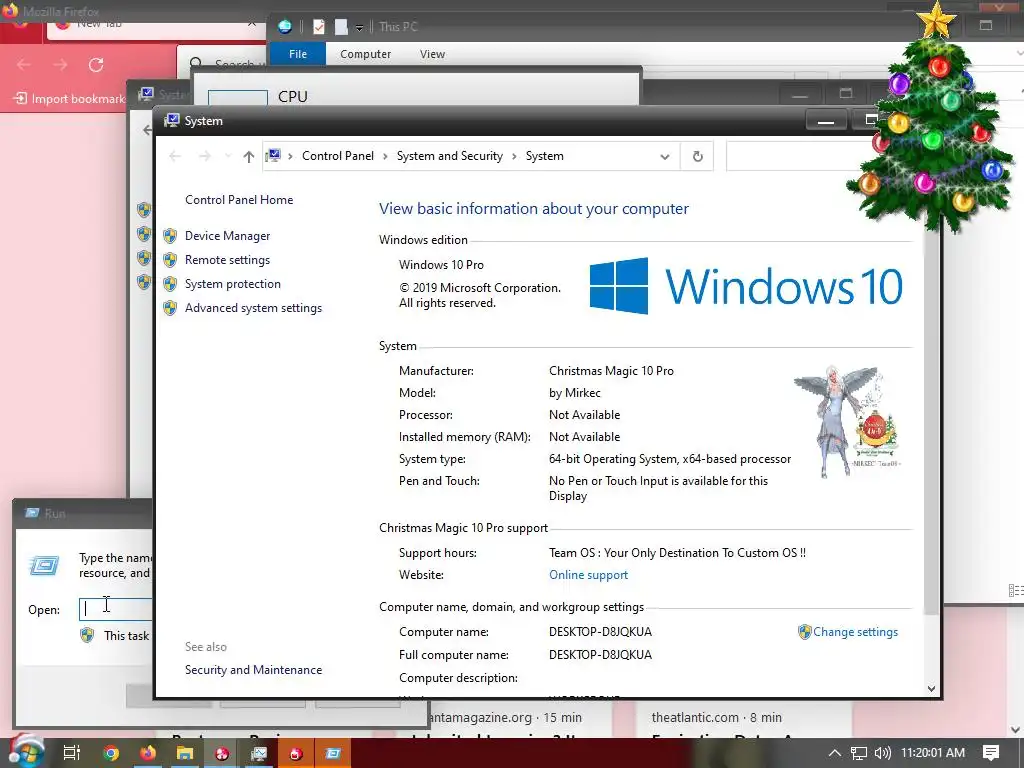
Task: Refresh the System control panel page
Action: pyautogui.click(x=697, y=157)
